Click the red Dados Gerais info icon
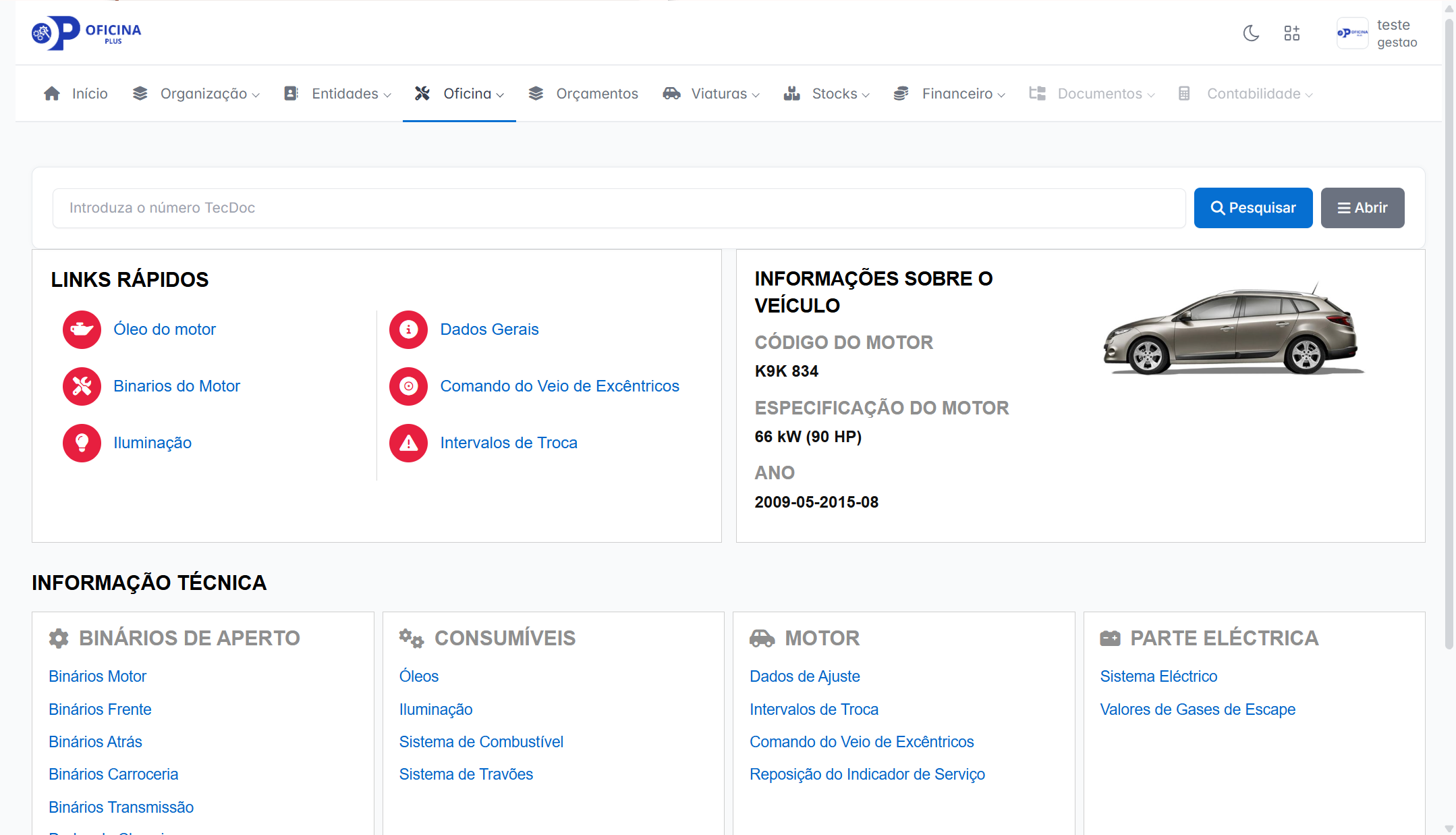The width and height of the screenshot is (1456, 835). click(408, 329)
